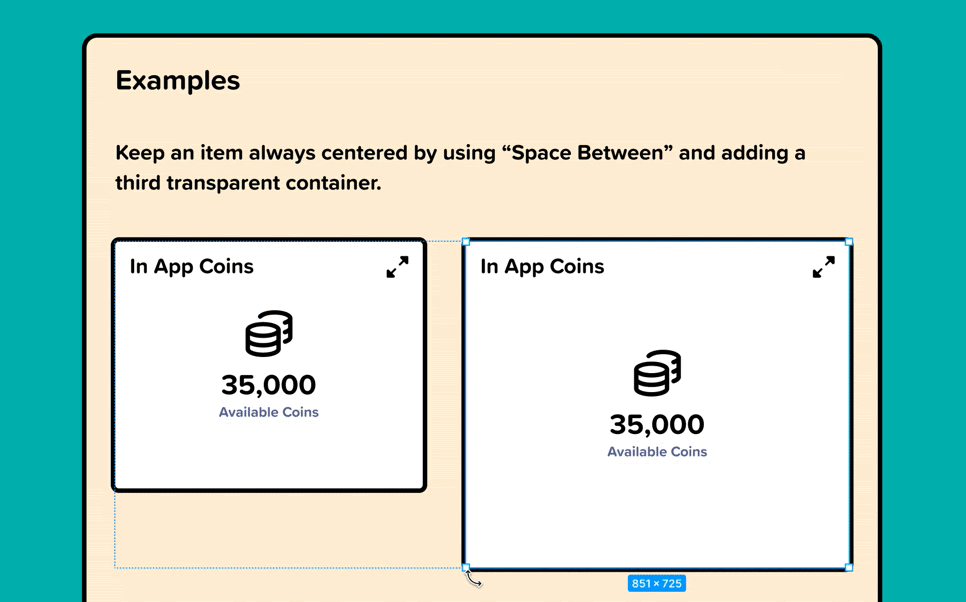Click the expand arrows icon in the left card
Image resolution: width=966 pixels, height=602 pixels.
click(397, 267)
